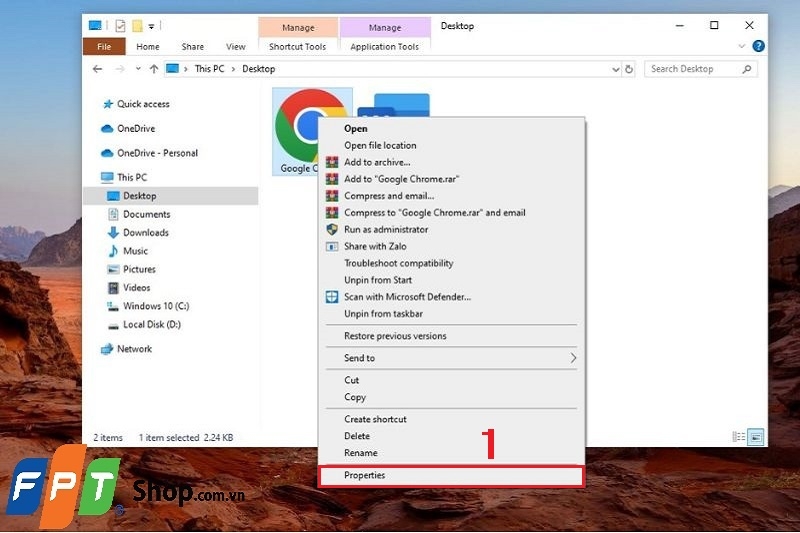Select Run as administrator

[x=451, y=230]
